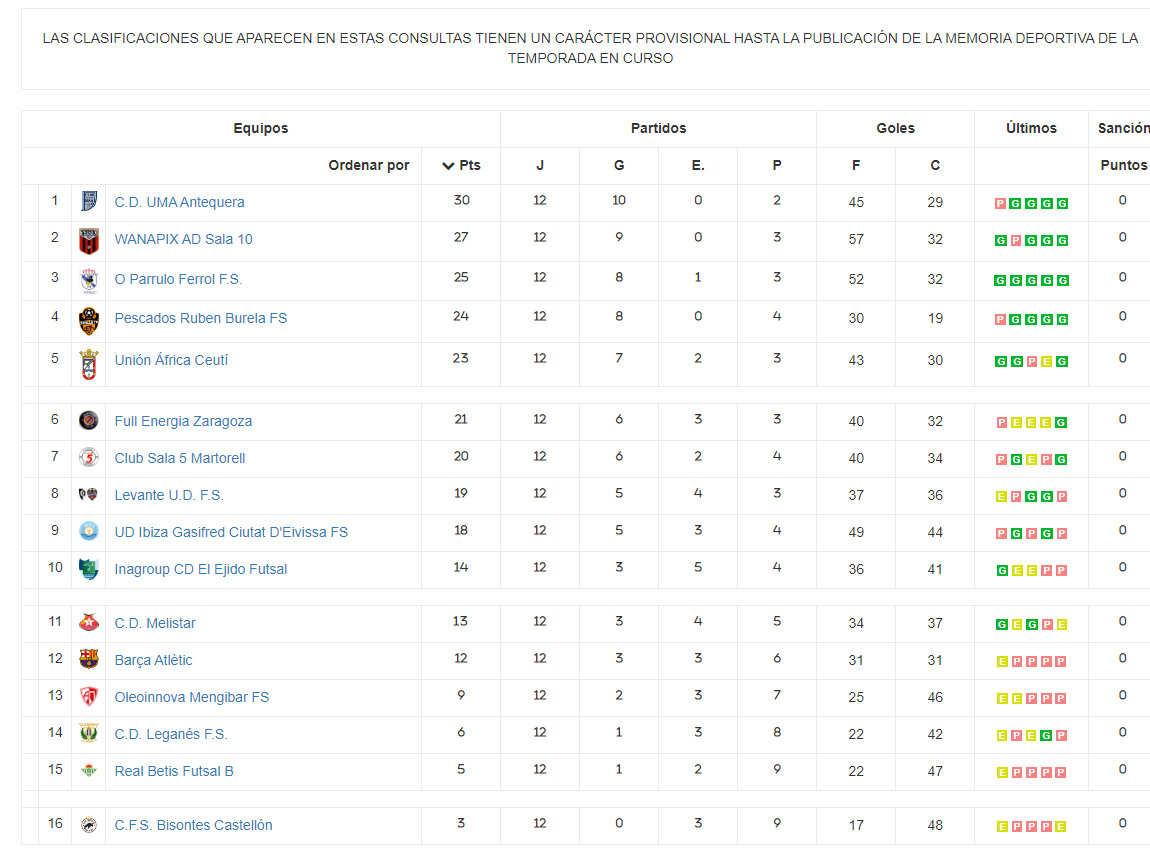Click the Equipos column group header
The height and width of the screenshot is (853, 1150).
coord(261,128)
